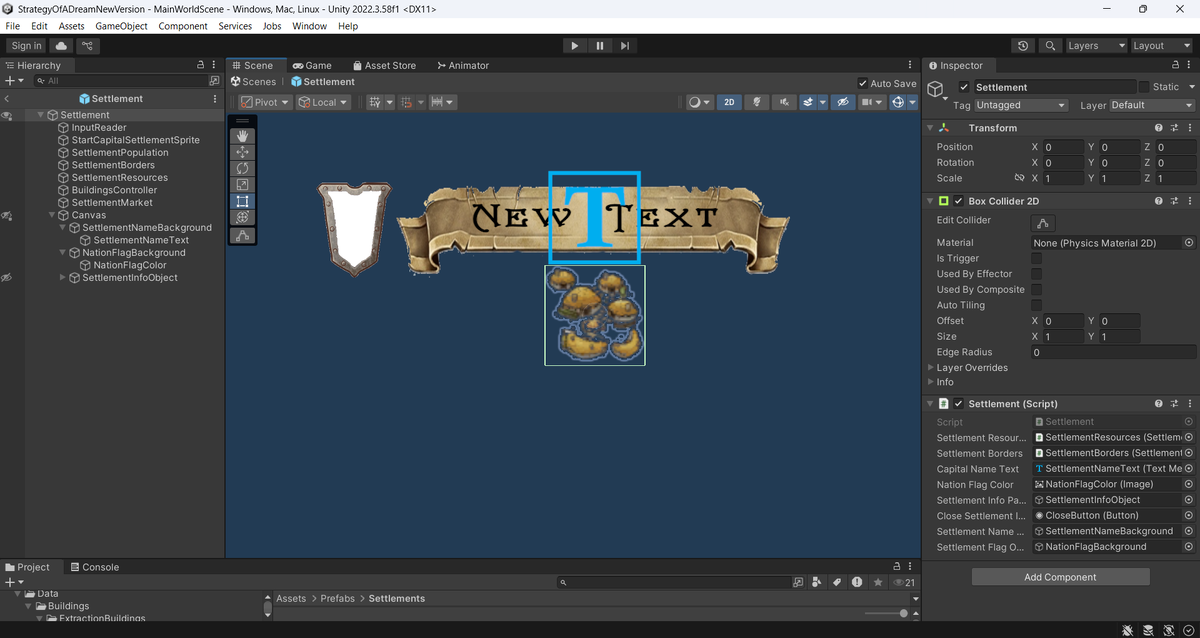Open Box Collider 2D more-options menu

pos(1190,201)
